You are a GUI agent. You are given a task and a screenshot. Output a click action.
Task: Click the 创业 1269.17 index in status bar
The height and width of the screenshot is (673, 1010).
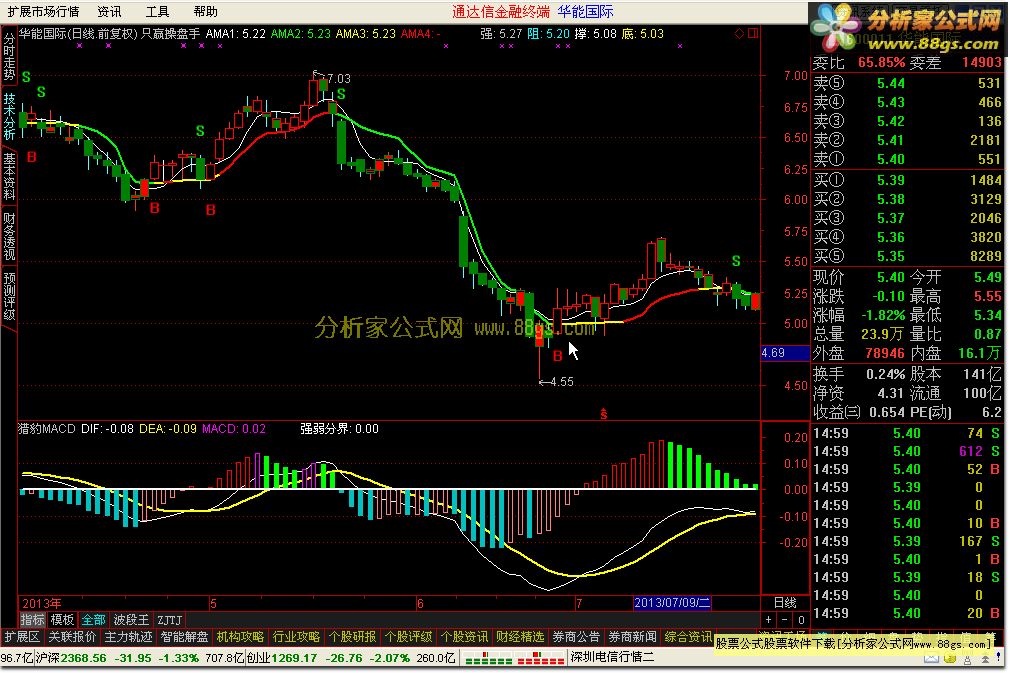coord(281,658)
